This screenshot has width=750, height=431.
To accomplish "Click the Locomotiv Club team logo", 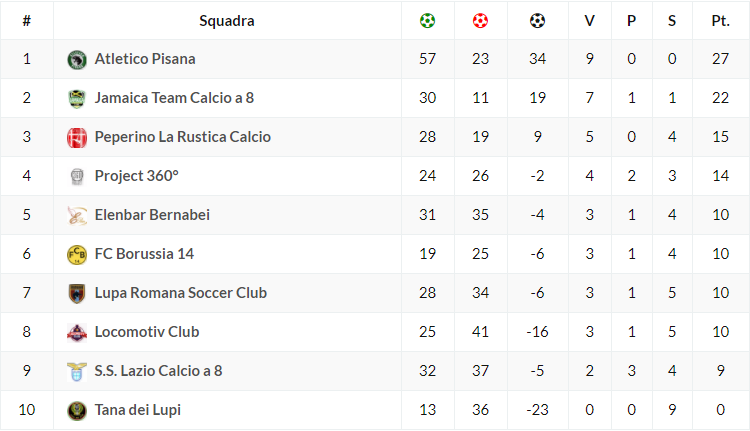I will pos(77,332).
